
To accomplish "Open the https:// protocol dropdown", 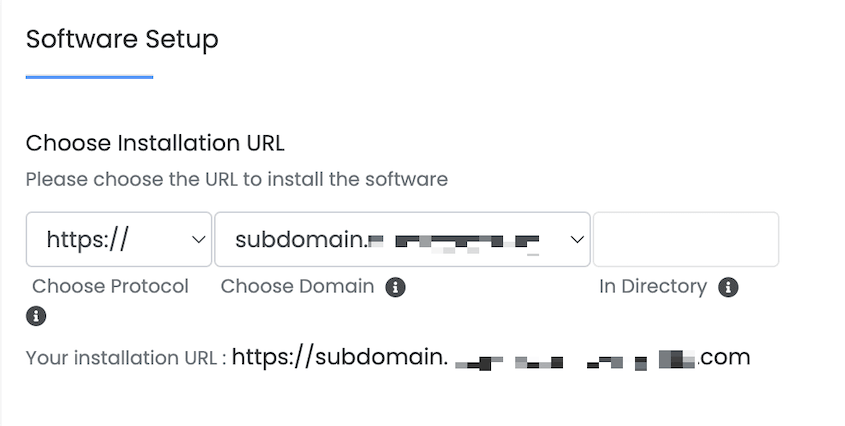I will pos(118,239).
